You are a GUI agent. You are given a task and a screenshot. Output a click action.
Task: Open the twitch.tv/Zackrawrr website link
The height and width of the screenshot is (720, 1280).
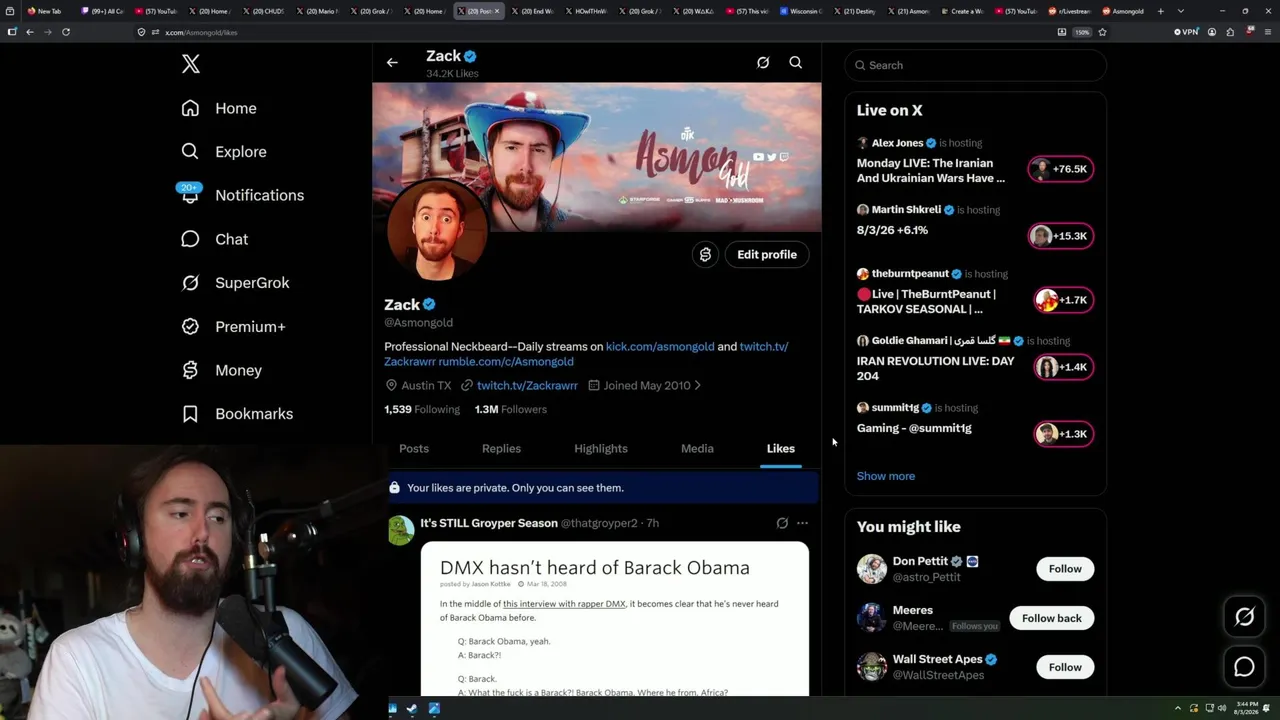pos(527,386)
